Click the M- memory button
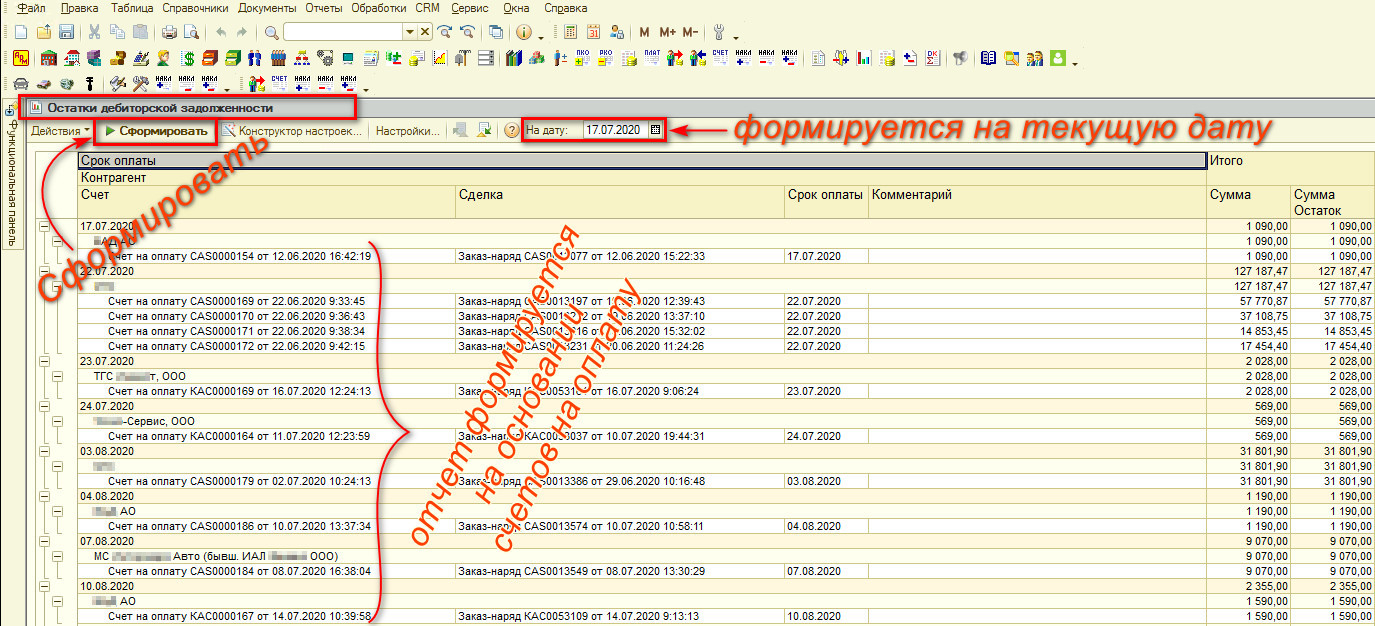This screenshot has width=1375, height=626. point(690,32)
